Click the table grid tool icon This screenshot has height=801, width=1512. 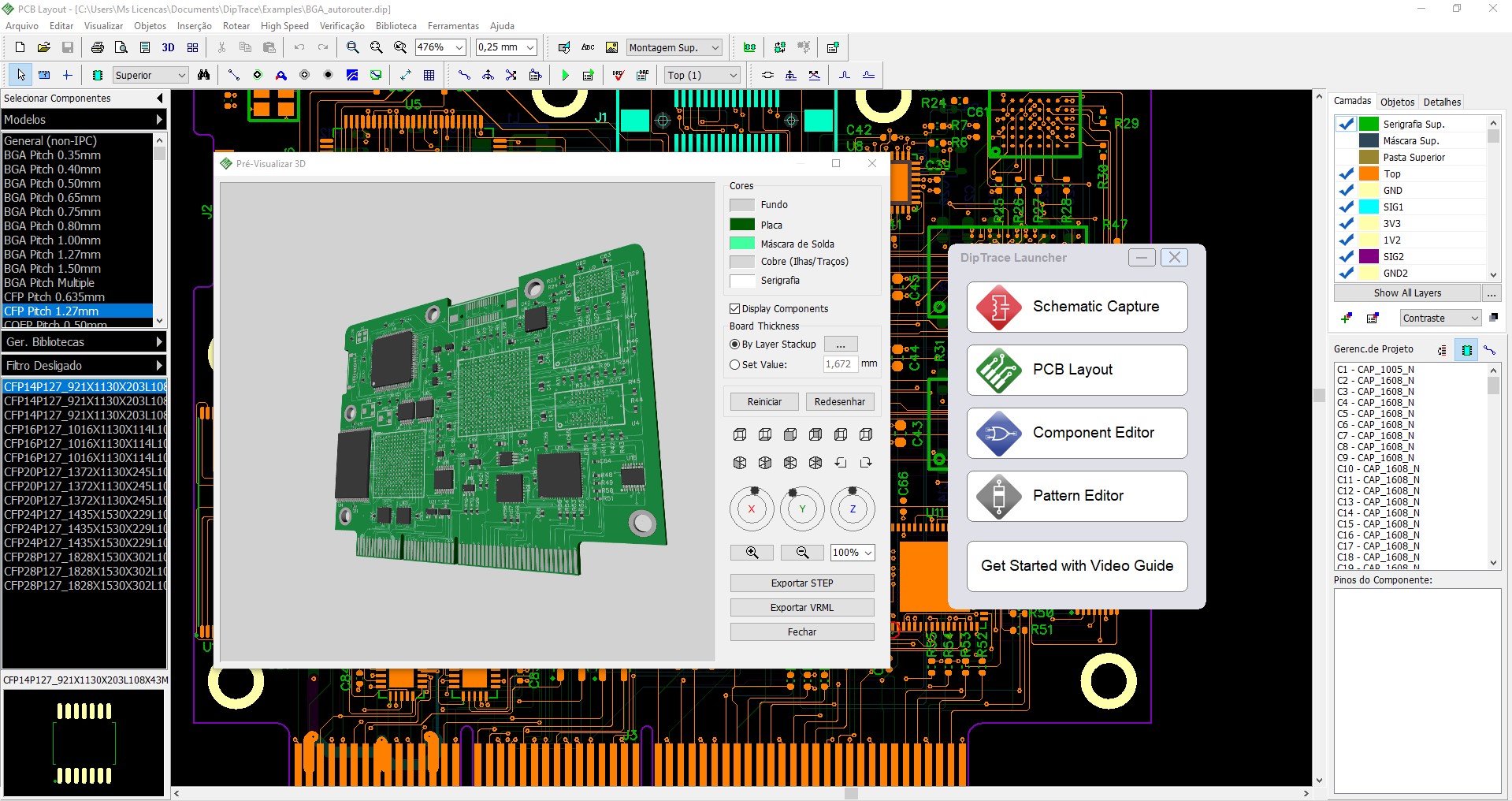pyautogui.click(x=429, y=75)
